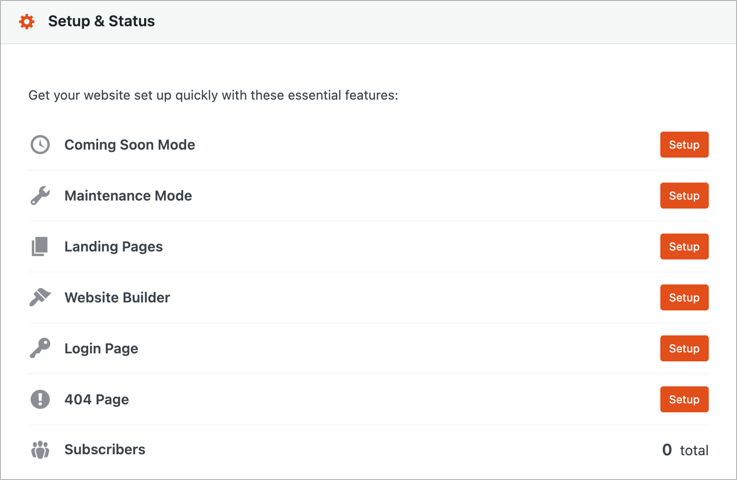Open the Subscribers row label
Image resolution: width=737 pixels, height=480 pixels.
coord(104,450)
